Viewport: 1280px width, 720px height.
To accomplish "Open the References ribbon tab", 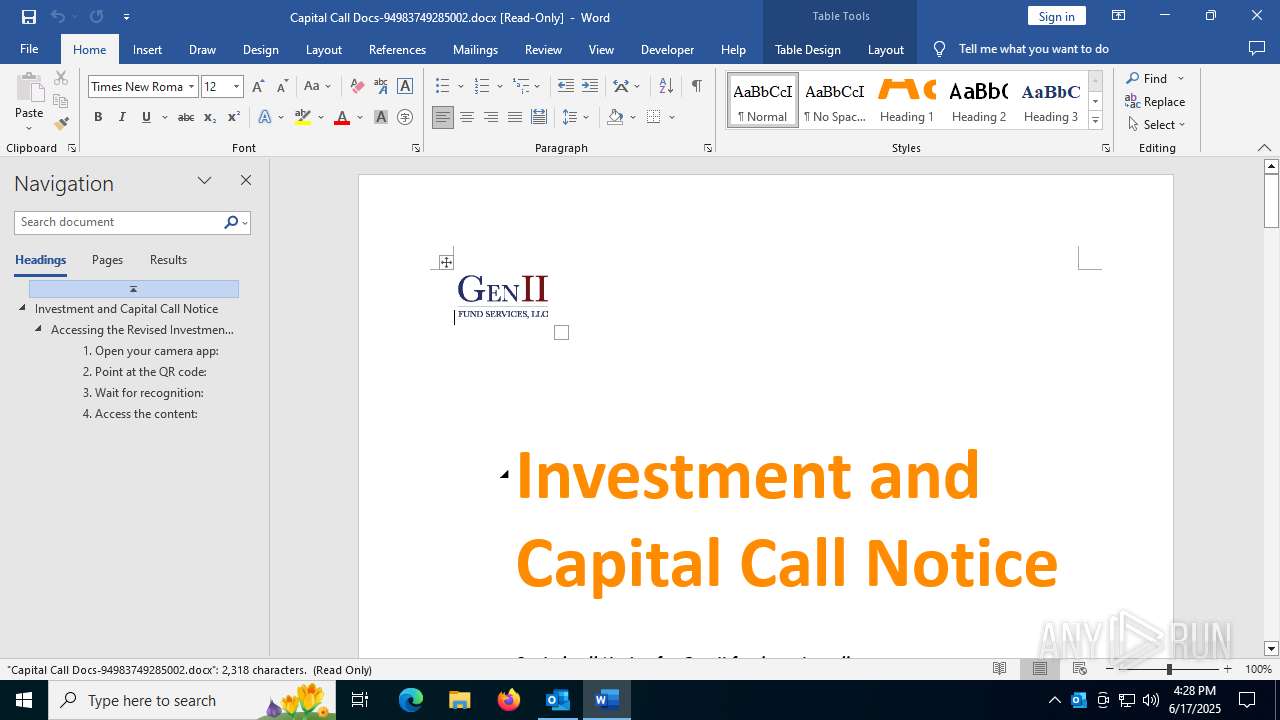I will (397, 49).
